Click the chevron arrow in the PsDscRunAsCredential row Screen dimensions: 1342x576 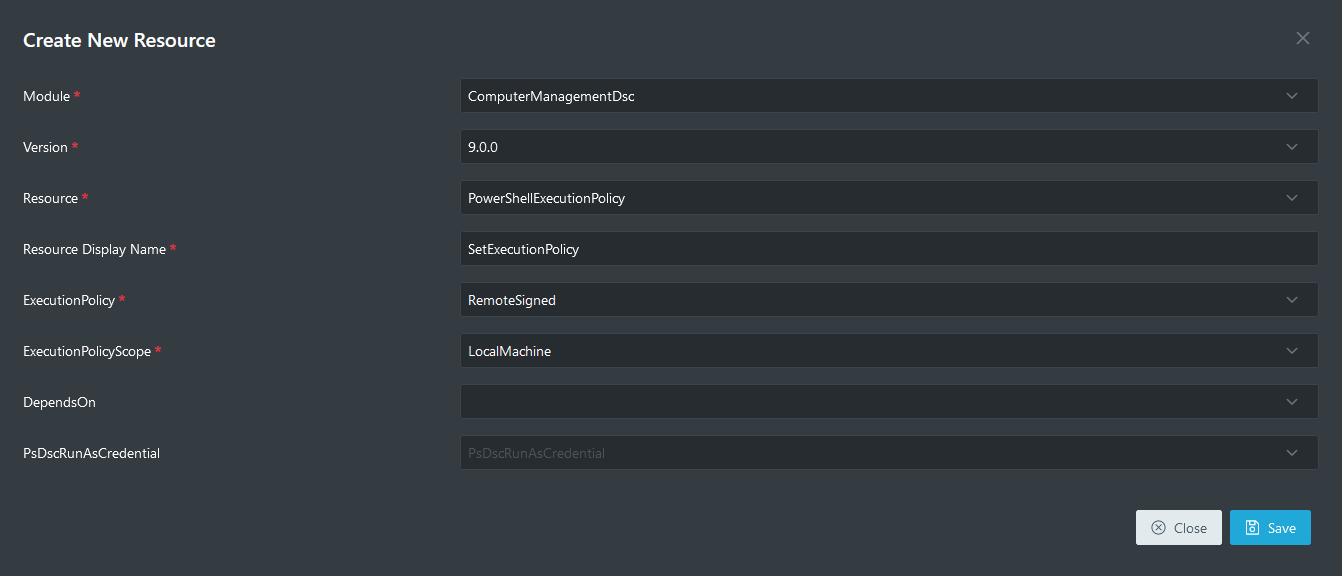click(x=1292, y=453)
